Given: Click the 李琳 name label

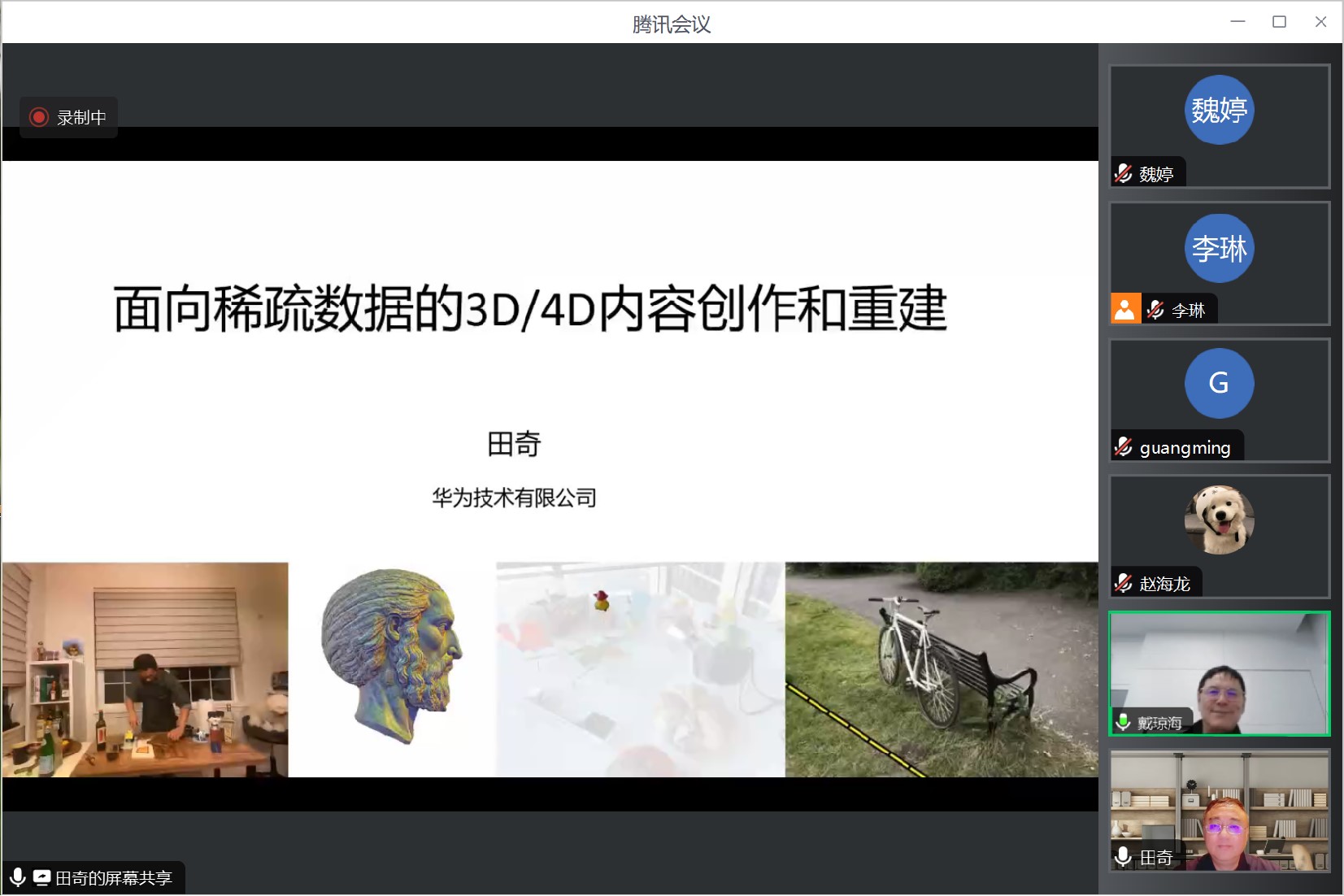Looking at the screenshot, I should [1188, 310].
